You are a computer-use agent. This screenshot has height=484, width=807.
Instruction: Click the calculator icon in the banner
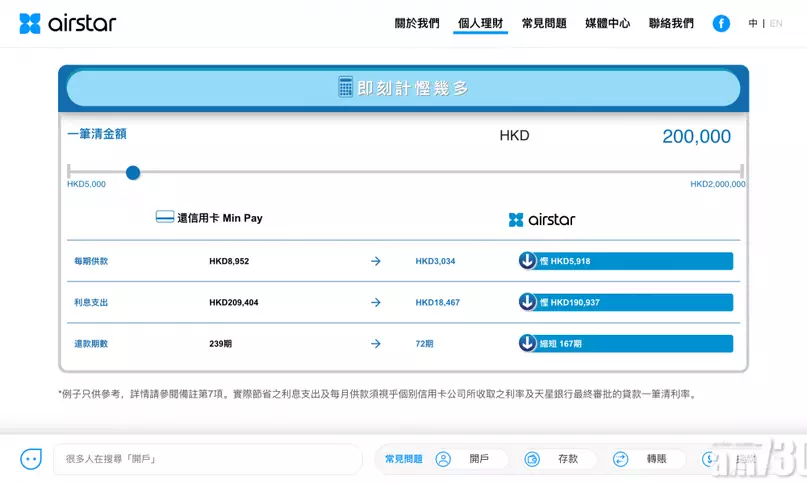(x=345, y=87)
